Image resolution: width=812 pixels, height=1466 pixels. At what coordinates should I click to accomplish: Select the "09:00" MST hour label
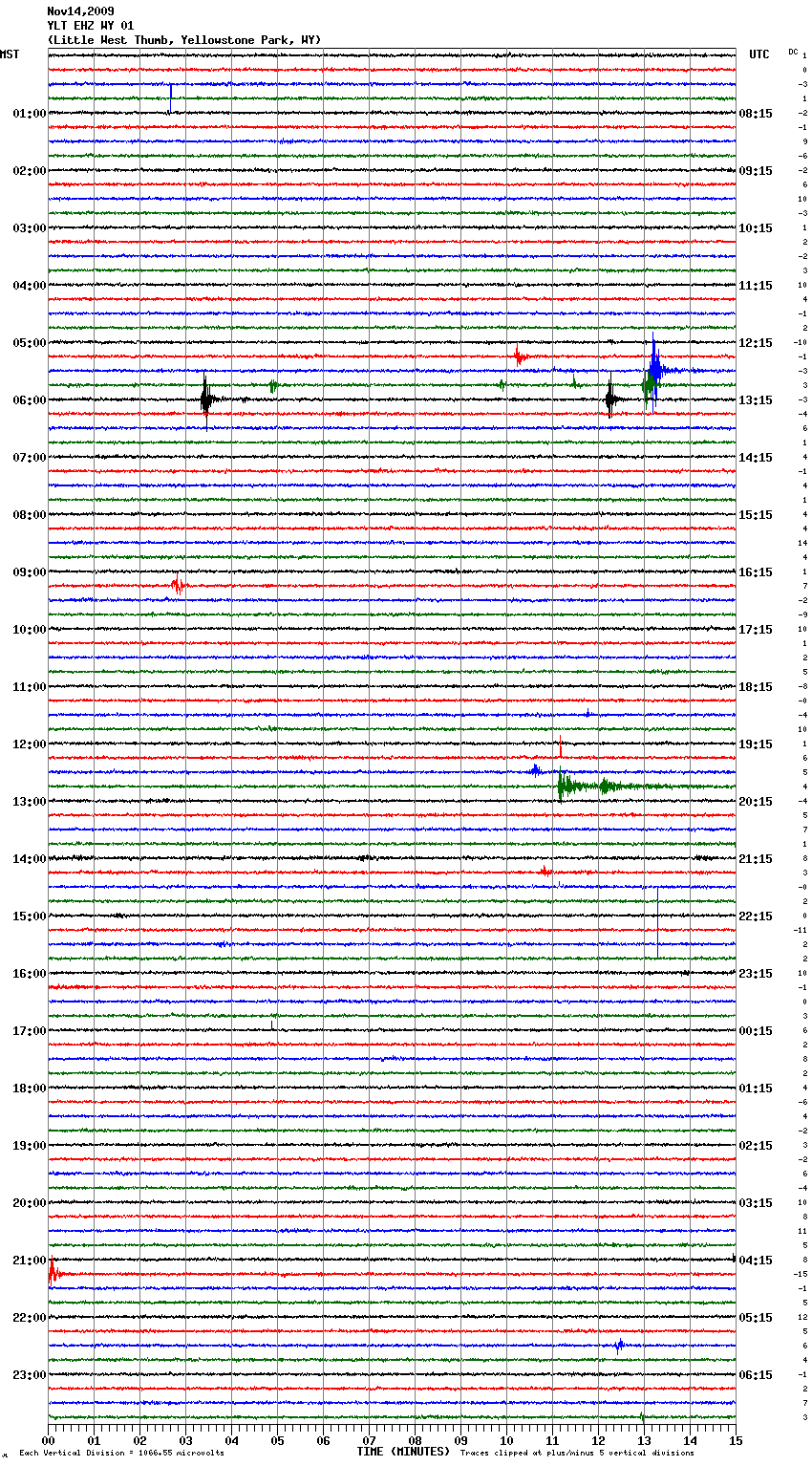click(x=30, y=572)
